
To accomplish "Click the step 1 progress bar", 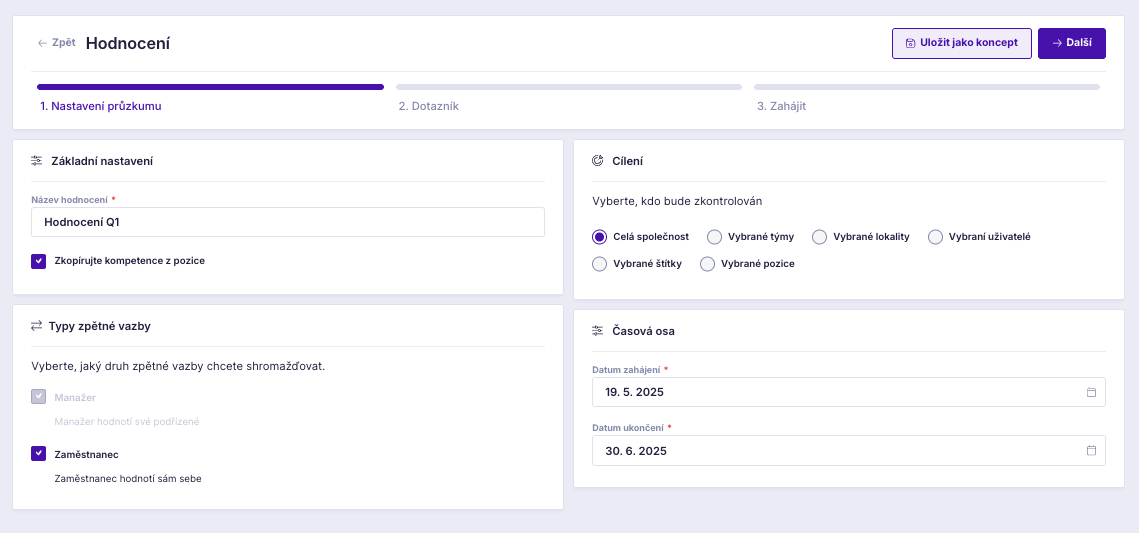I will (211, 87).
